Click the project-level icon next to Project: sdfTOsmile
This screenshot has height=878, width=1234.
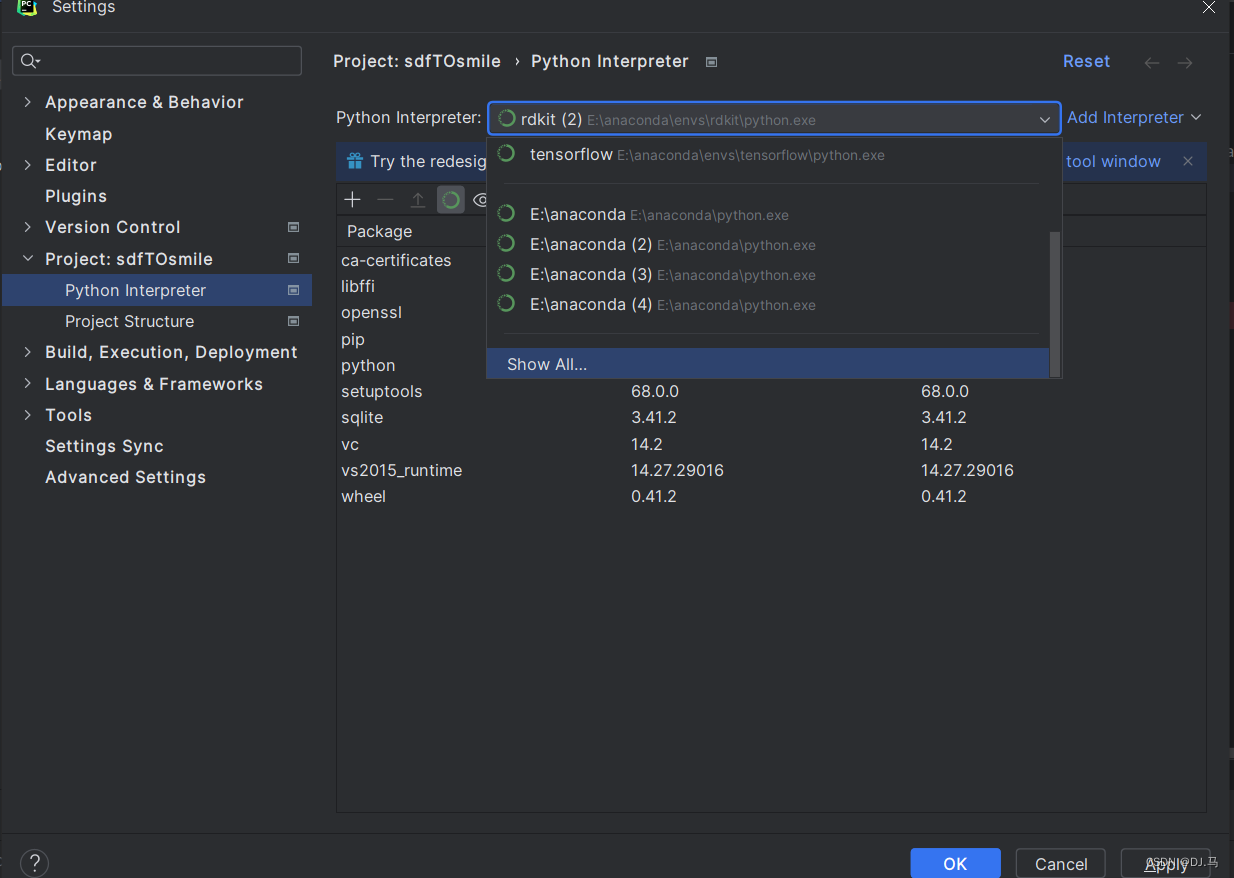[x=293, y=259]
